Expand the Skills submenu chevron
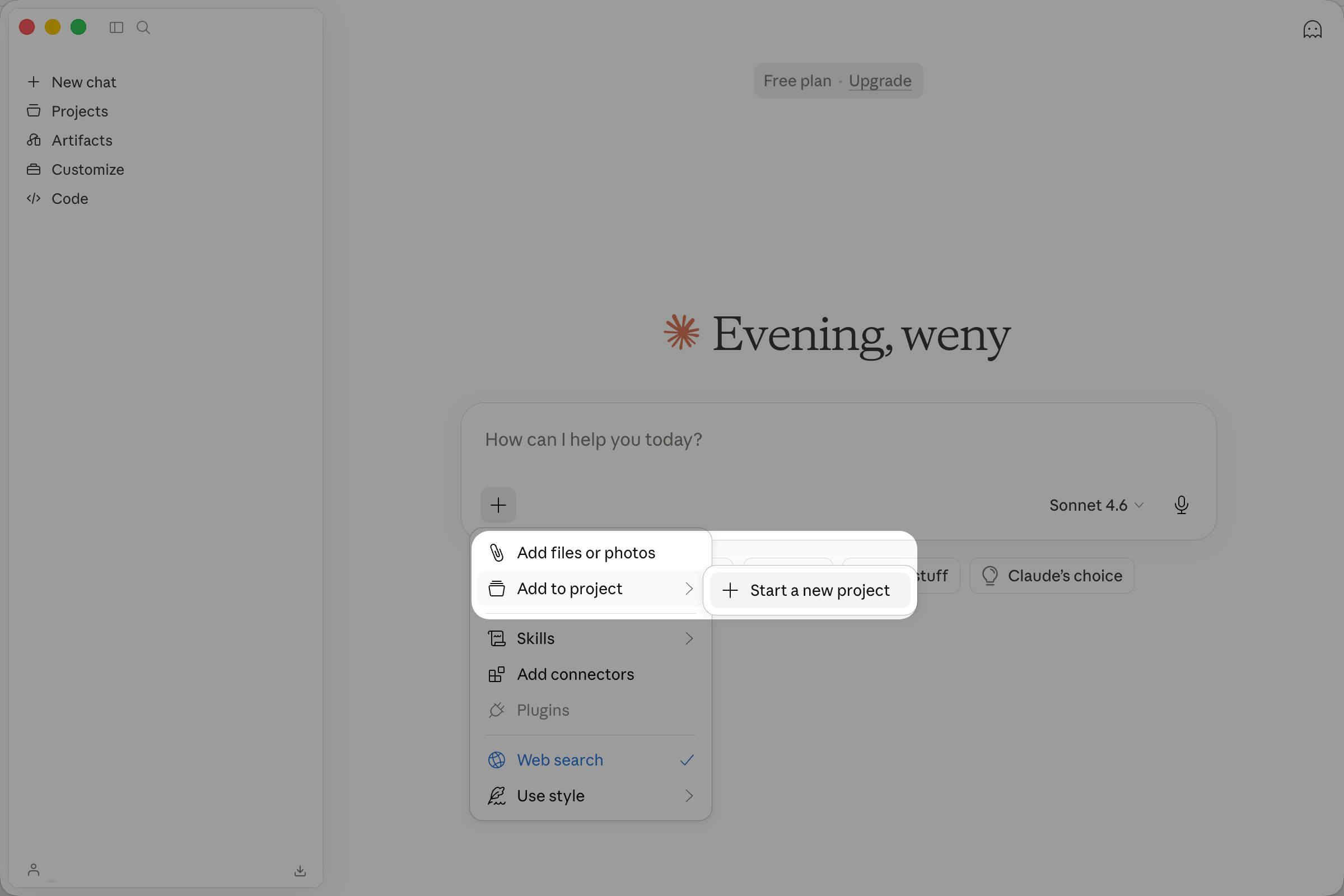 tap(689, 638)
